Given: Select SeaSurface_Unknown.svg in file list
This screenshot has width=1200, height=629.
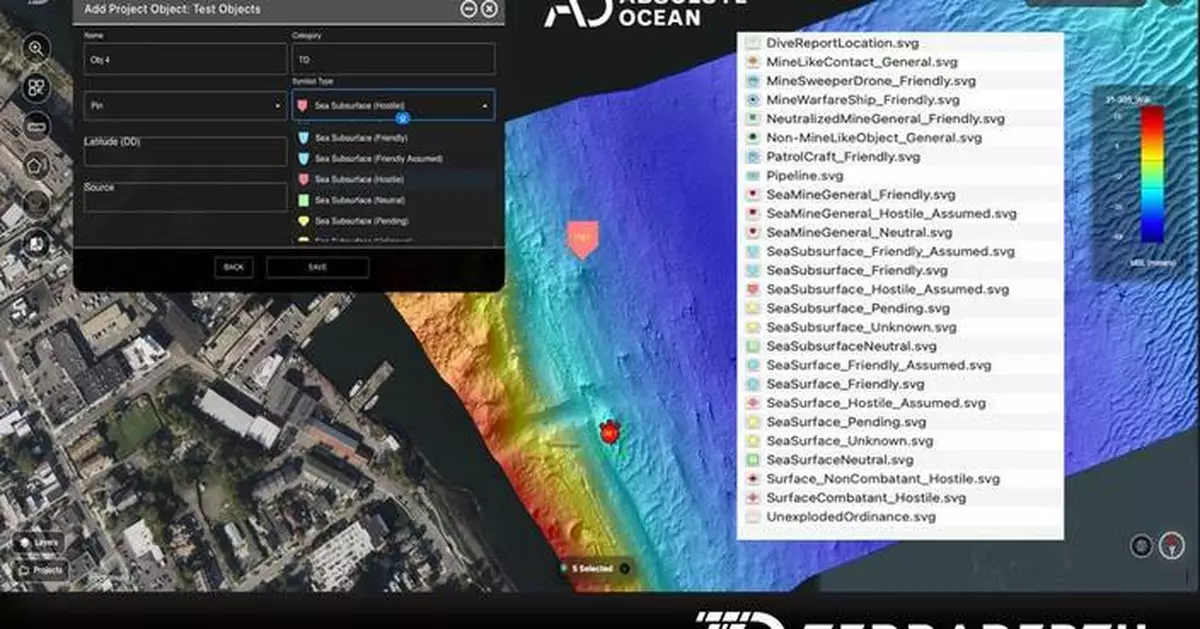Looking at the screenshot, I should coord(850,441).
